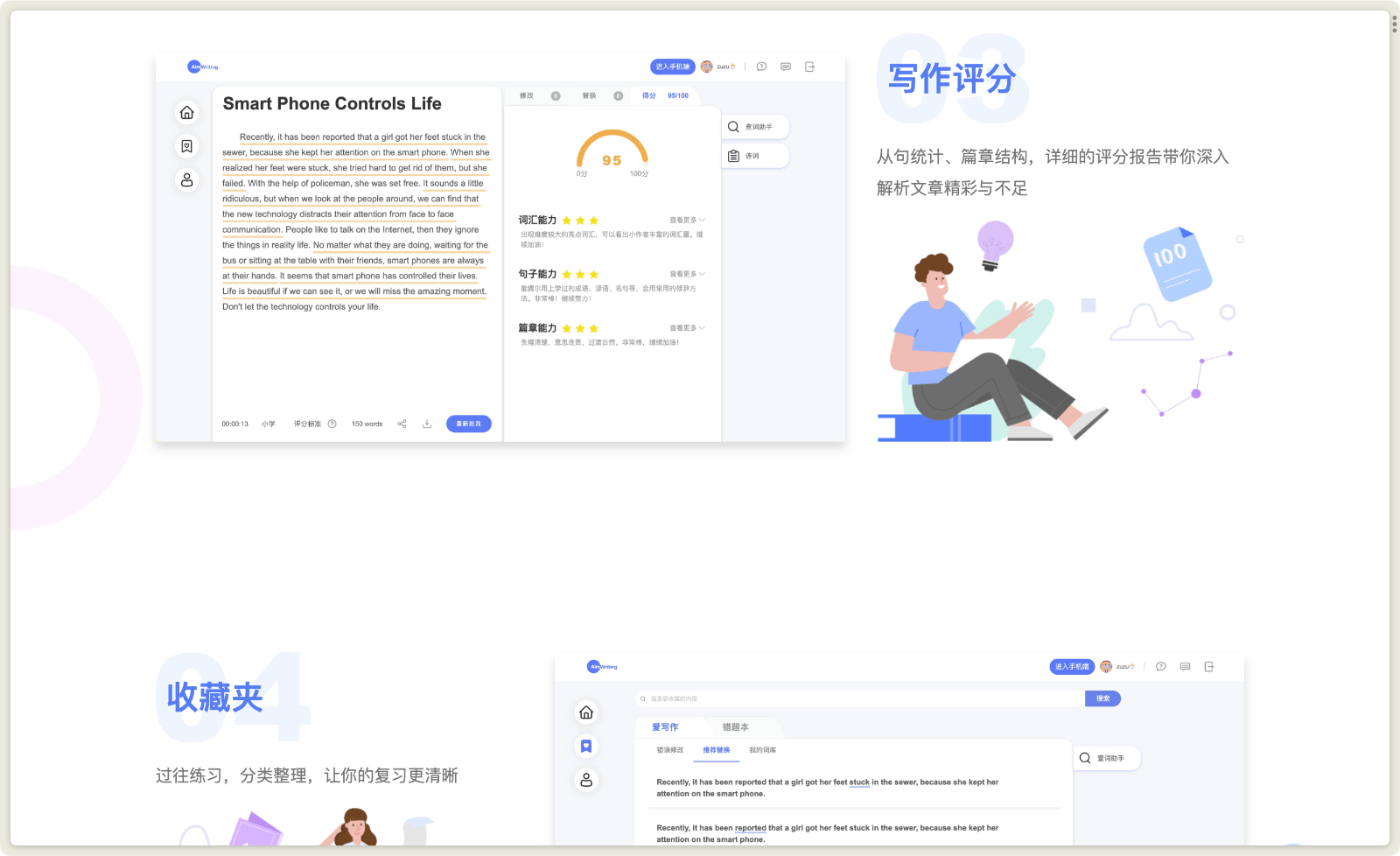Click the user profile icon in the favorites screenshot sidebar
The image size is (1400, 856).
click(x=586, y=779)
